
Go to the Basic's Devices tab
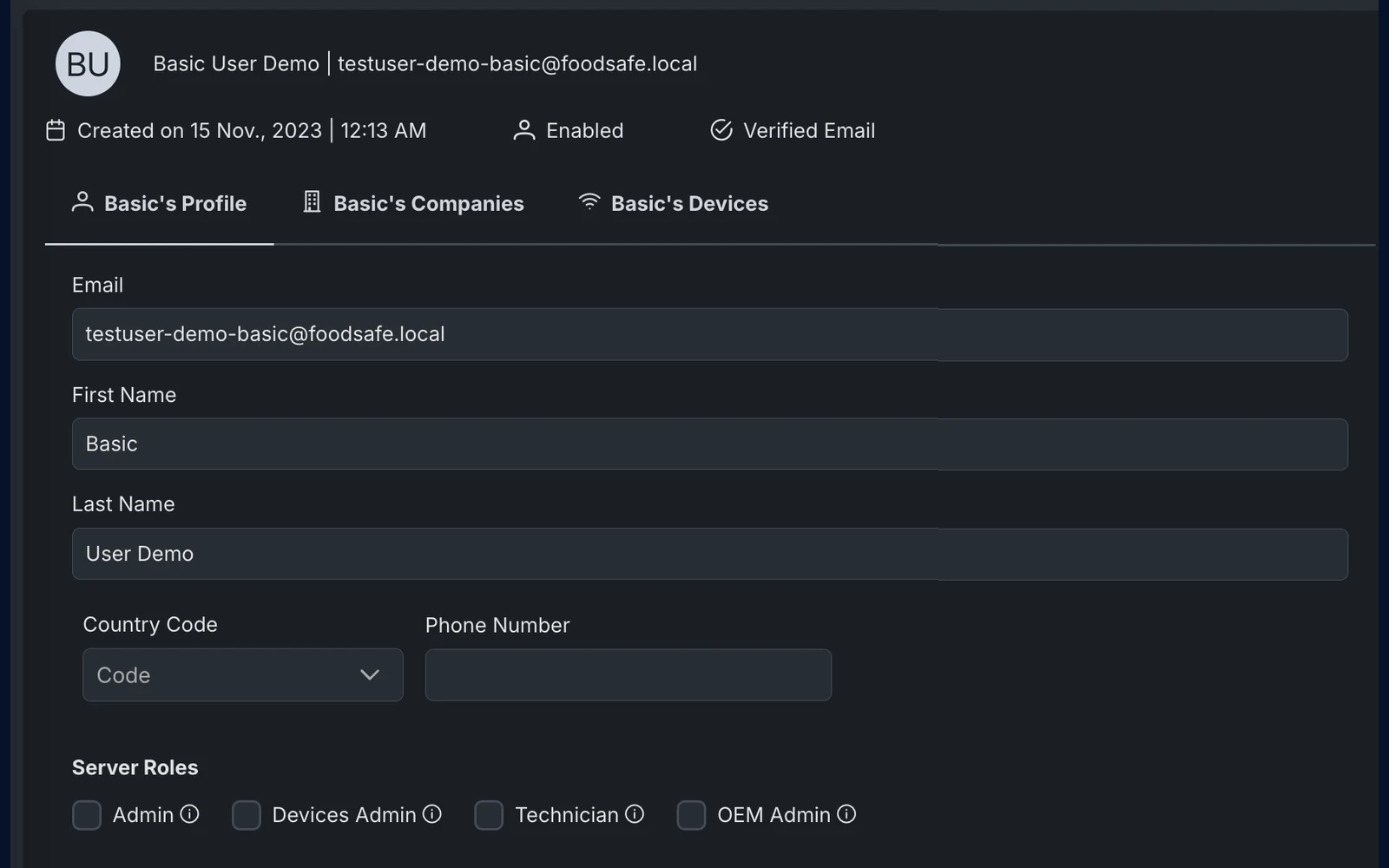674,203
